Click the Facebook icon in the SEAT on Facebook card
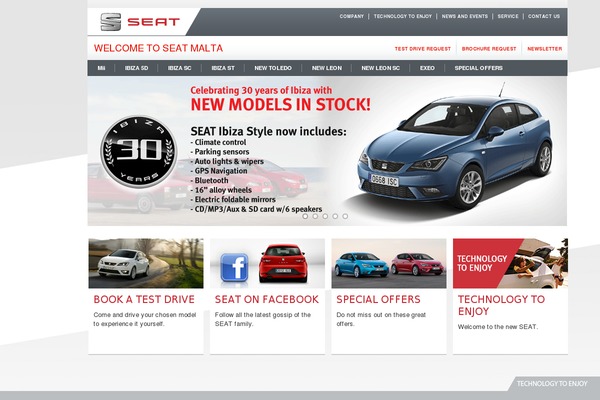 [234, 268]
